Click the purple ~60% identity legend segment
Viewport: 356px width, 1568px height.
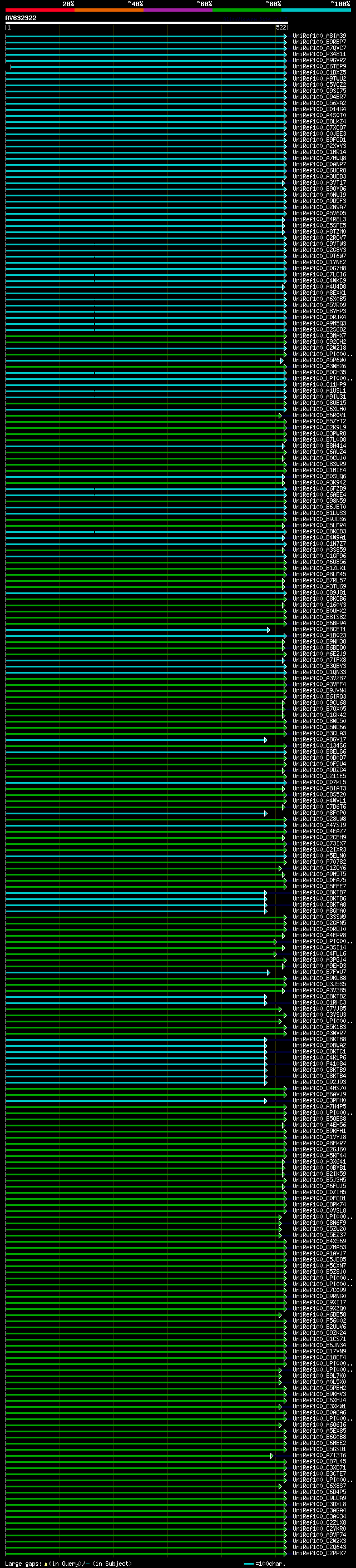pos(177,10)
